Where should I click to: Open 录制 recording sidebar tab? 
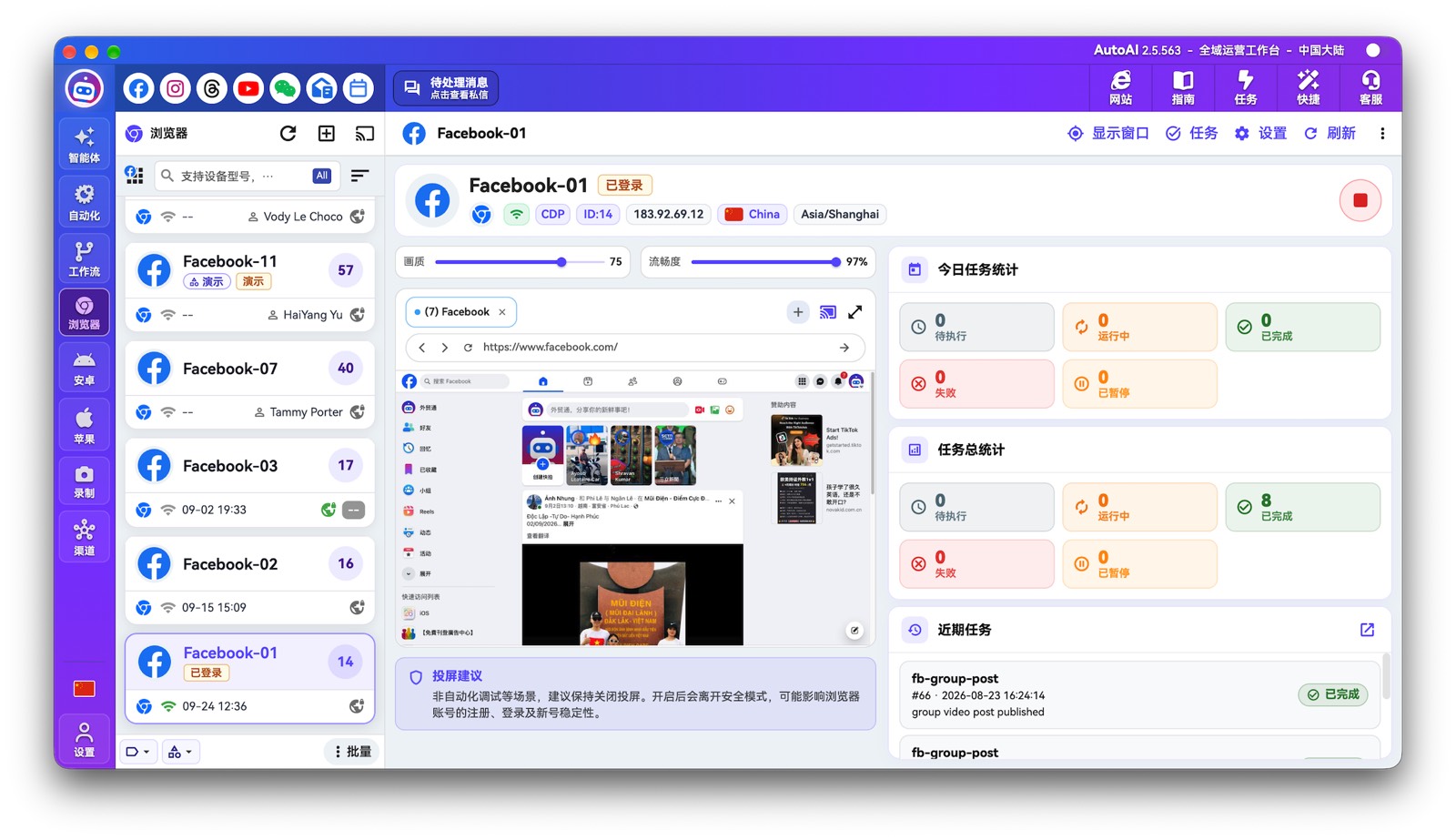[85, 481]
